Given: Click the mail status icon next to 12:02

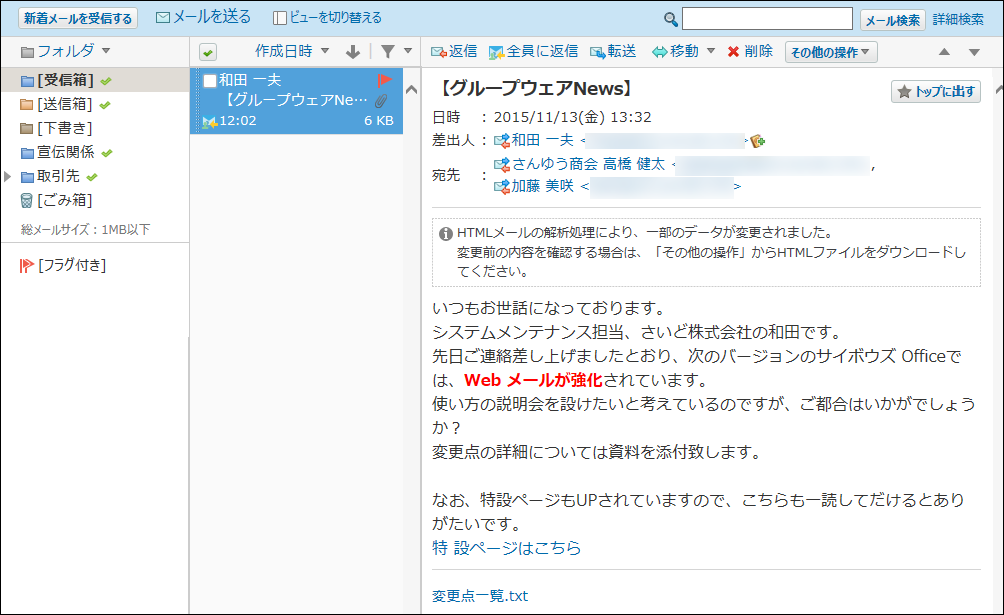Looking at the screenshot, I should point(209,121).
